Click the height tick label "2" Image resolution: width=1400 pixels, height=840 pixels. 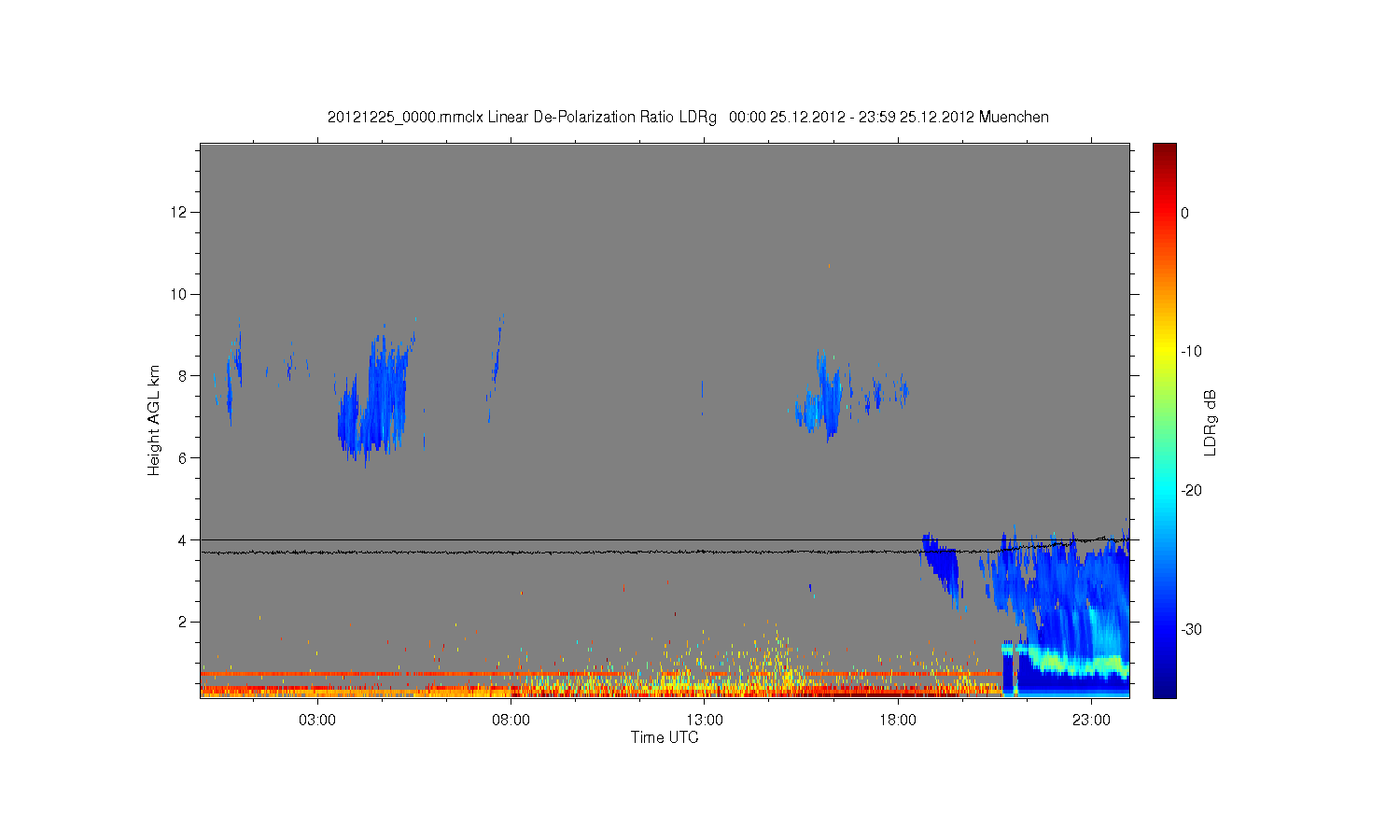[x=183, y=622]
